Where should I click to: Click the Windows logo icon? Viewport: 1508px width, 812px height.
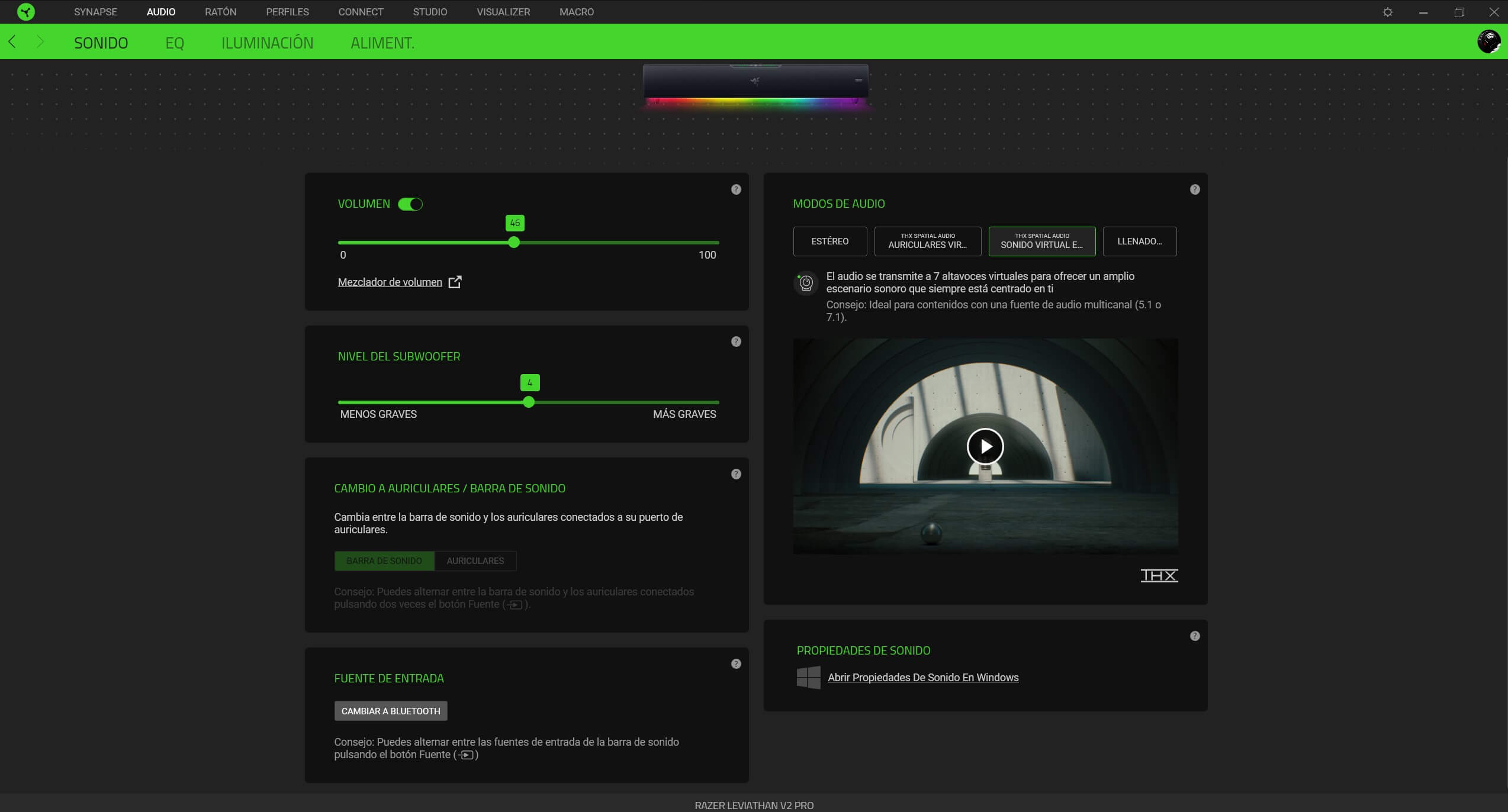(x=808, y=678)
